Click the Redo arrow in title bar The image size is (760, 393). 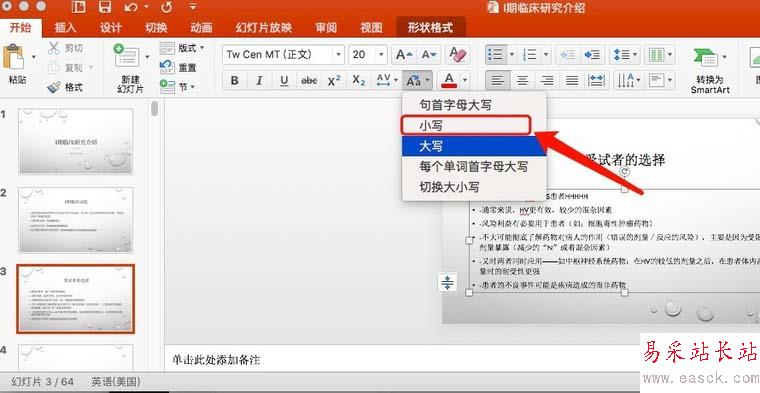pos(166,7)
